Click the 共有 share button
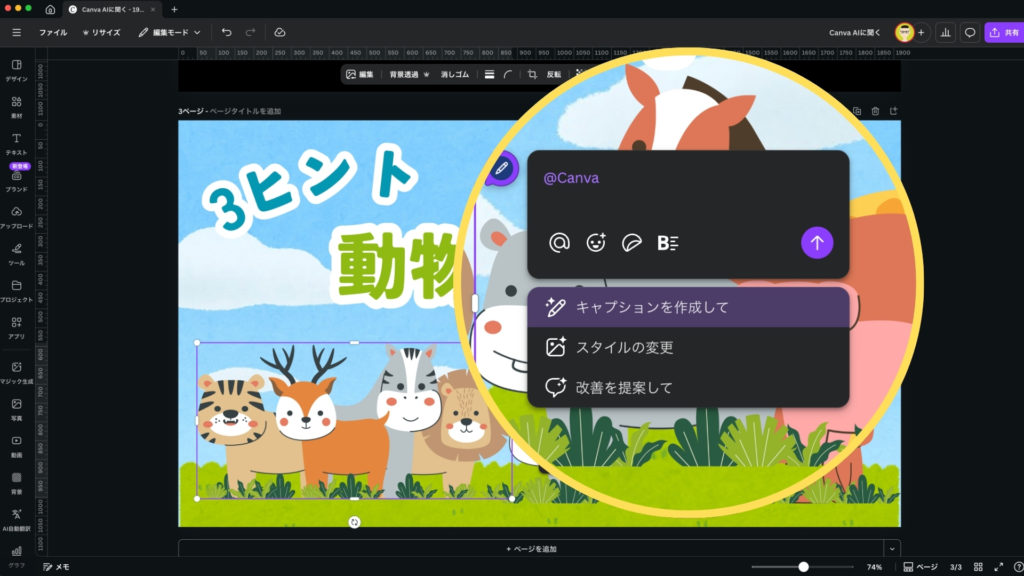The image size is (1024, 576). tap(1004, 32)
